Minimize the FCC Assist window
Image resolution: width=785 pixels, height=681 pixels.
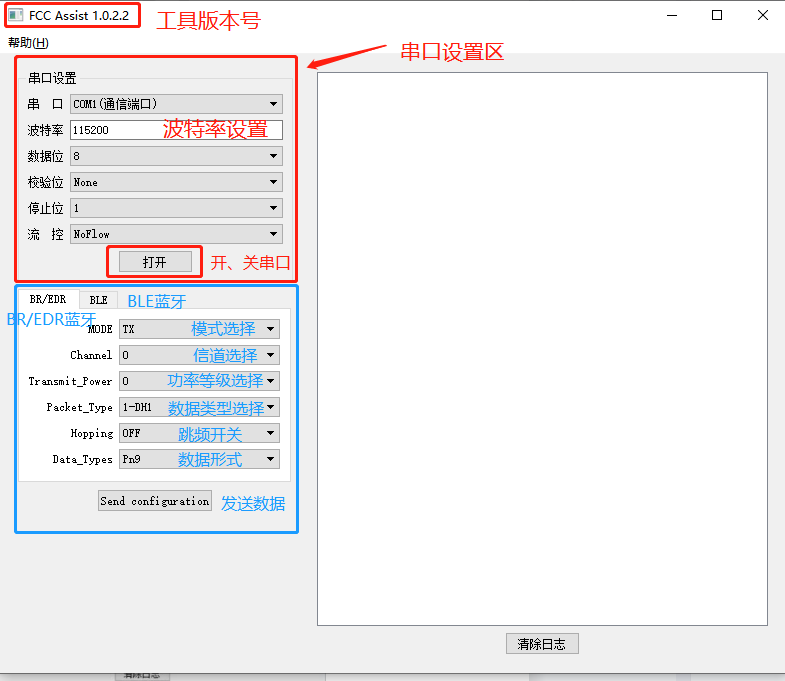(x=672, y=16)
